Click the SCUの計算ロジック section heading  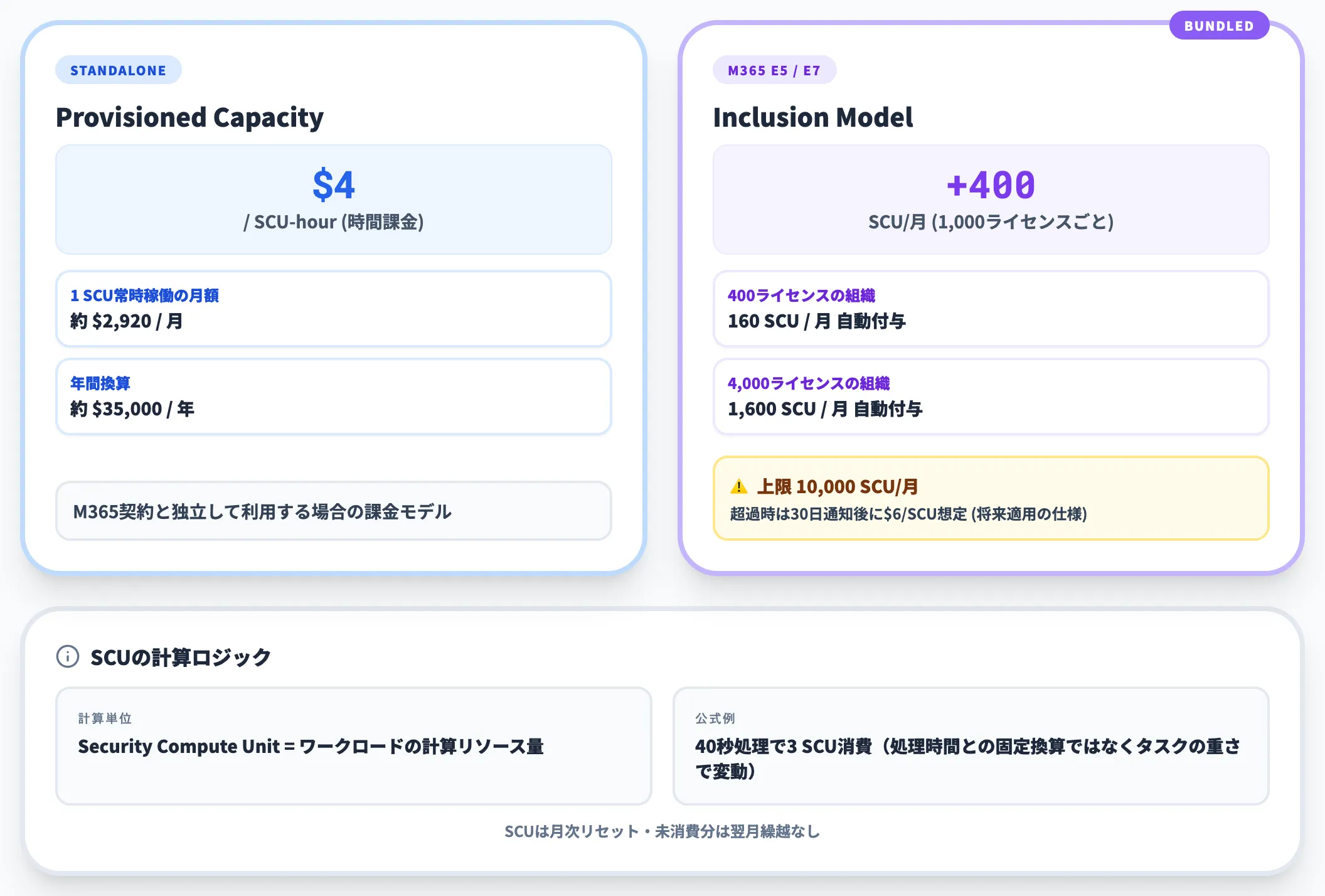click(181, 657)
